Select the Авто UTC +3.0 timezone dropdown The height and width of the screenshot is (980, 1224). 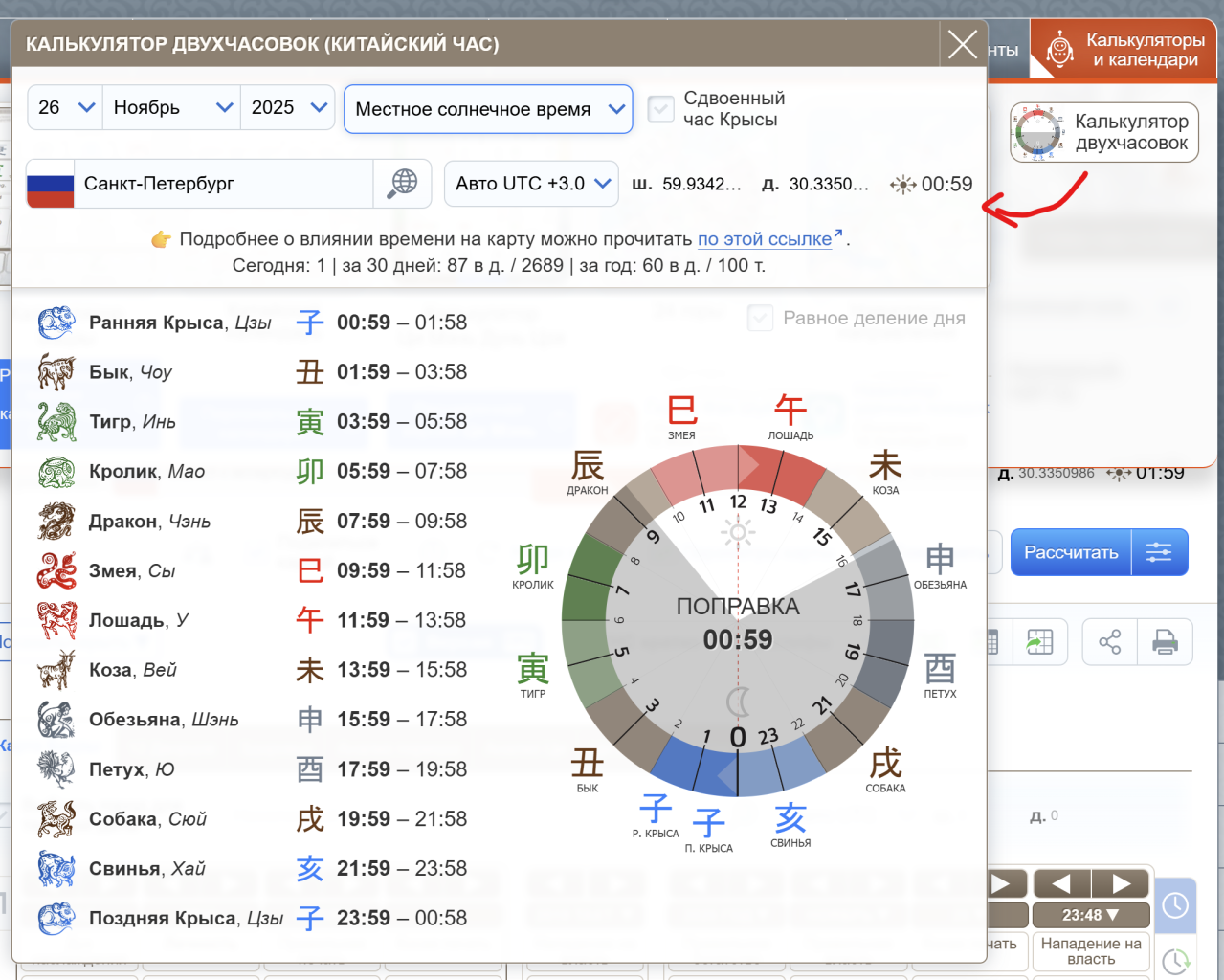pos(532,184)
